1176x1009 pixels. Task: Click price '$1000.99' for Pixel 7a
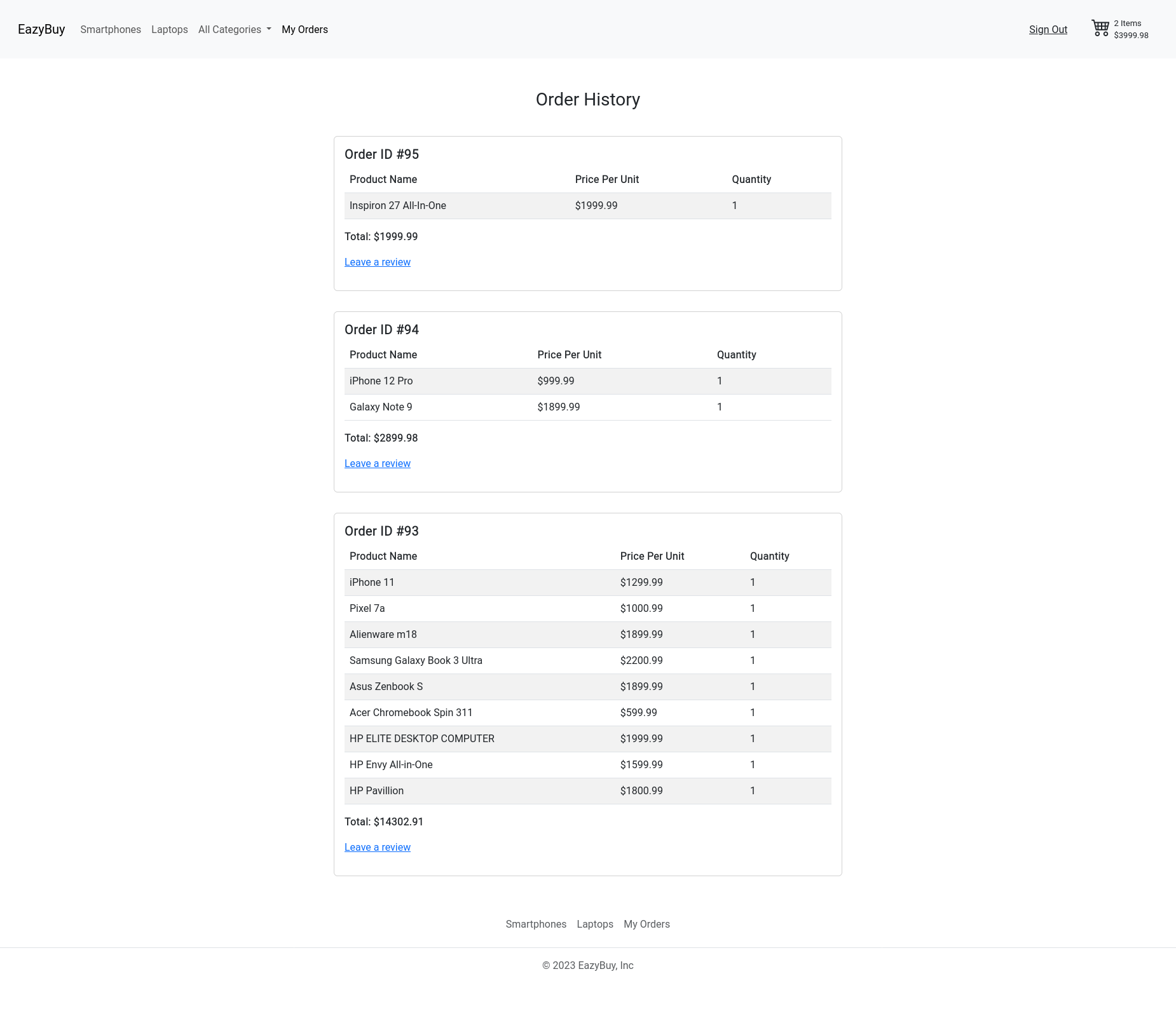coord(641,609)
